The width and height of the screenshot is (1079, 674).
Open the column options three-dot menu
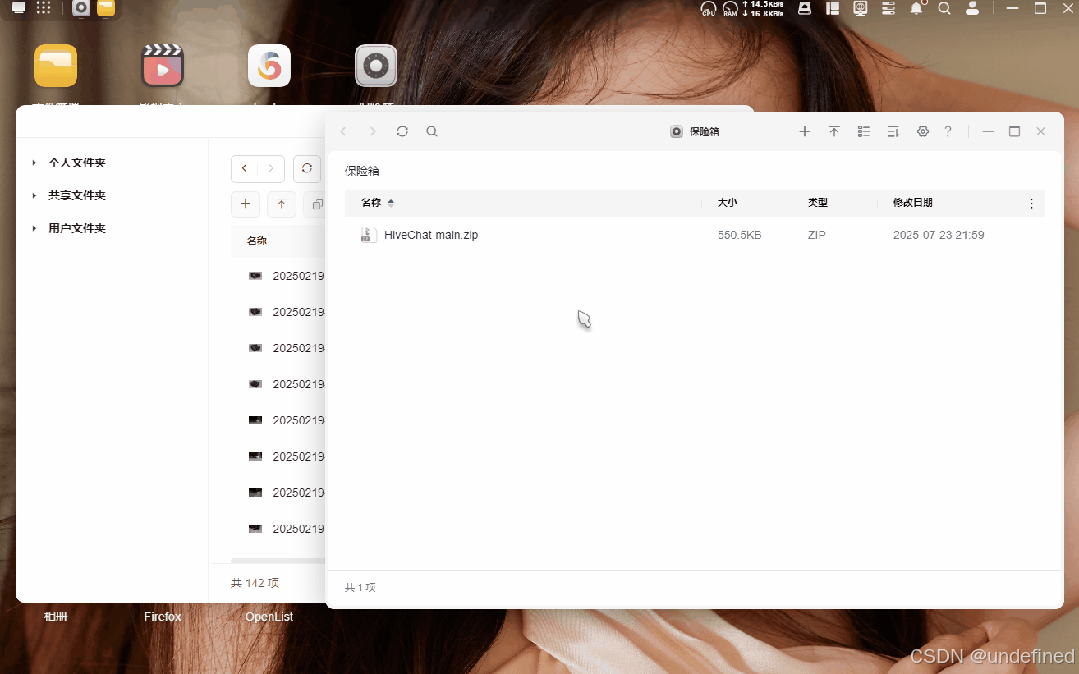click(1031, 203)
